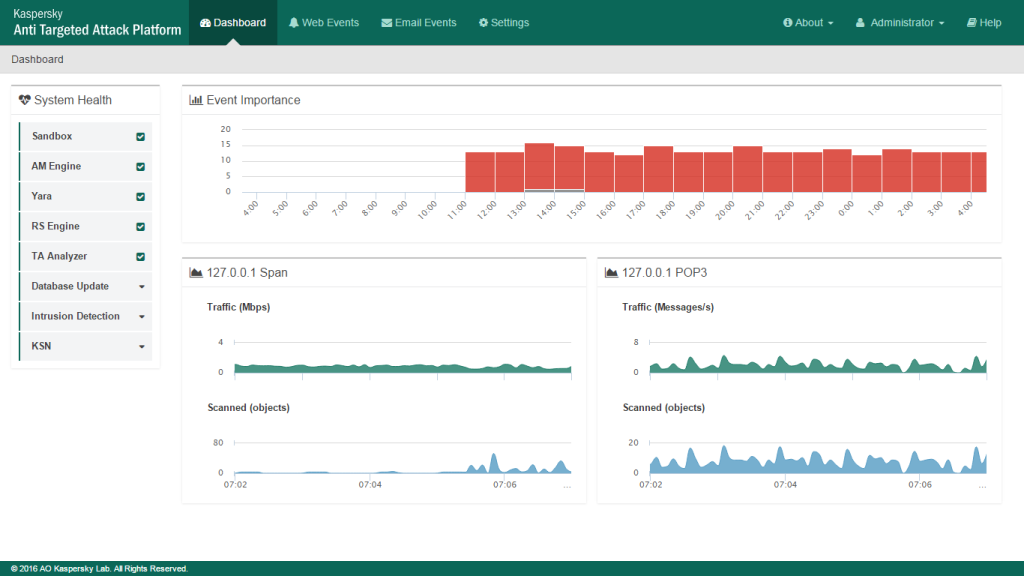This screenshot has width=1024, height=576.
Task: Click the 127.0.0.1 Span panel title
Action: pyautogui.click(x=247, y=272)
